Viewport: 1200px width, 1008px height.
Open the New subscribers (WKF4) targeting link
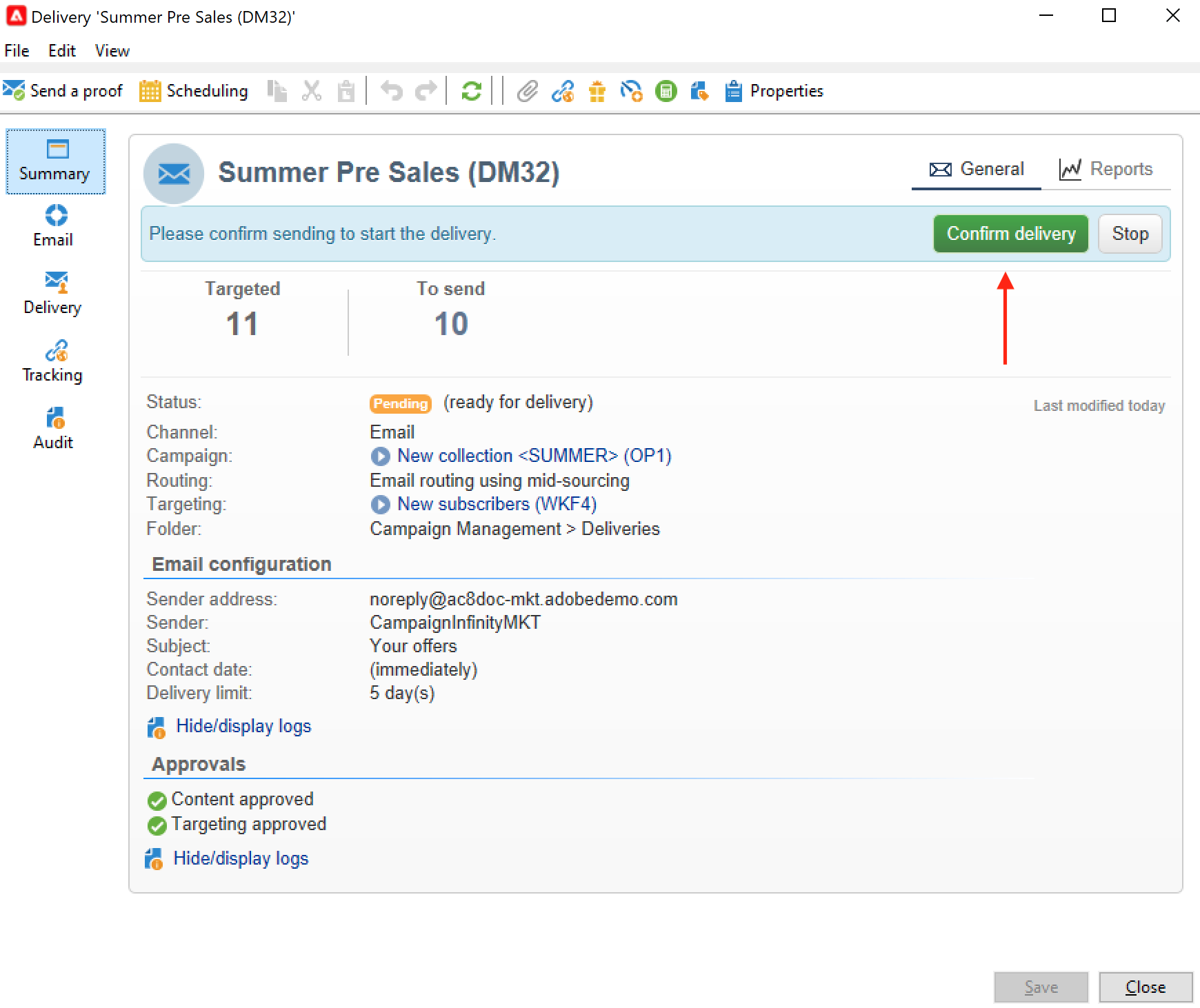497,504
